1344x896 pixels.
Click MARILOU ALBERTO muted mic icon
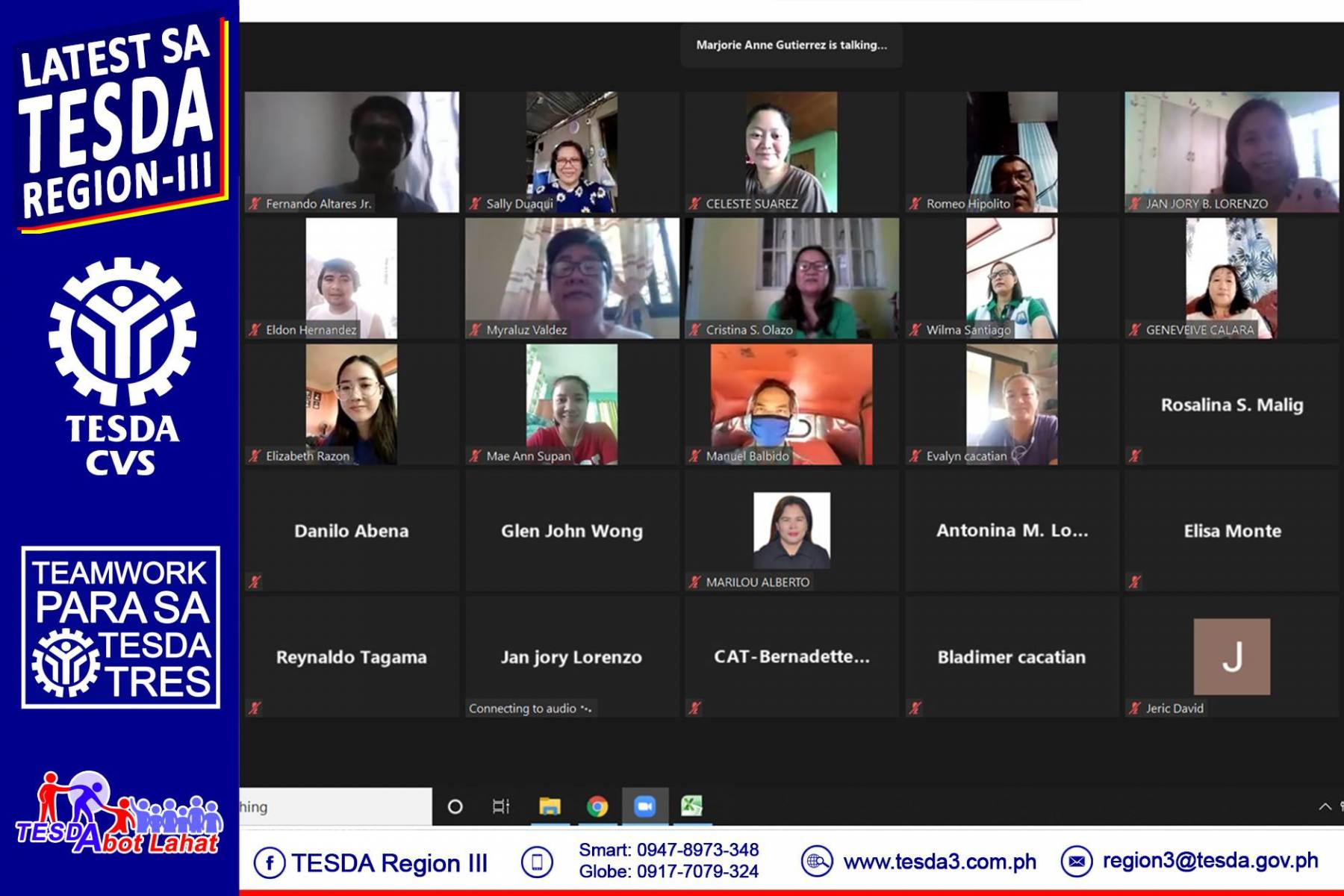click(695, 582)
